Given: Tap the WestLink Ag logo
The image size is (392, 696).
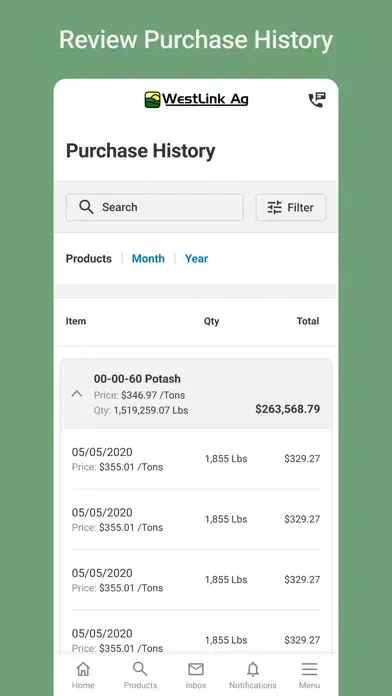Looking at the screenshot, I should pyautogui.click(x=196, y=99).
